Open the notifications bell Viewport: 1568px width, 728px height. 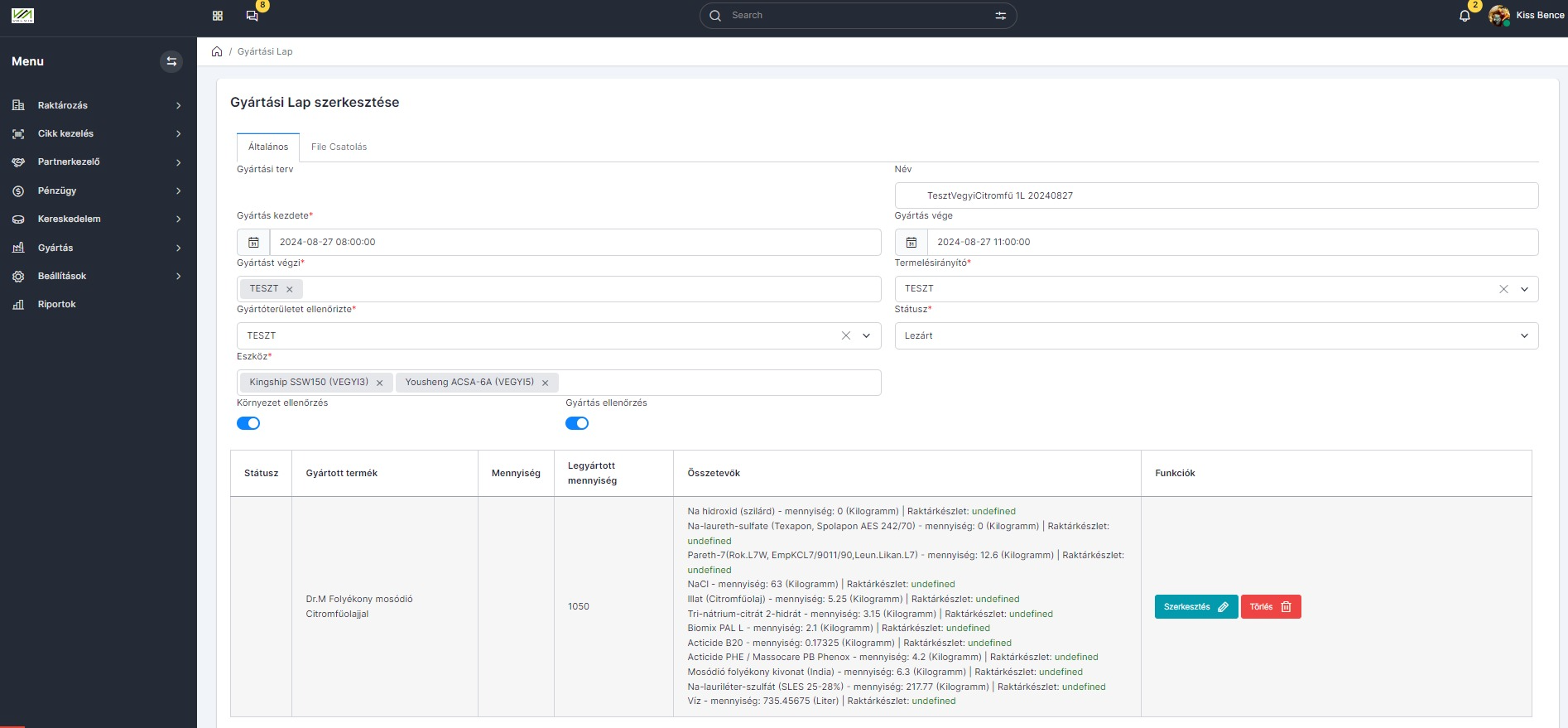pos(1465,16)
